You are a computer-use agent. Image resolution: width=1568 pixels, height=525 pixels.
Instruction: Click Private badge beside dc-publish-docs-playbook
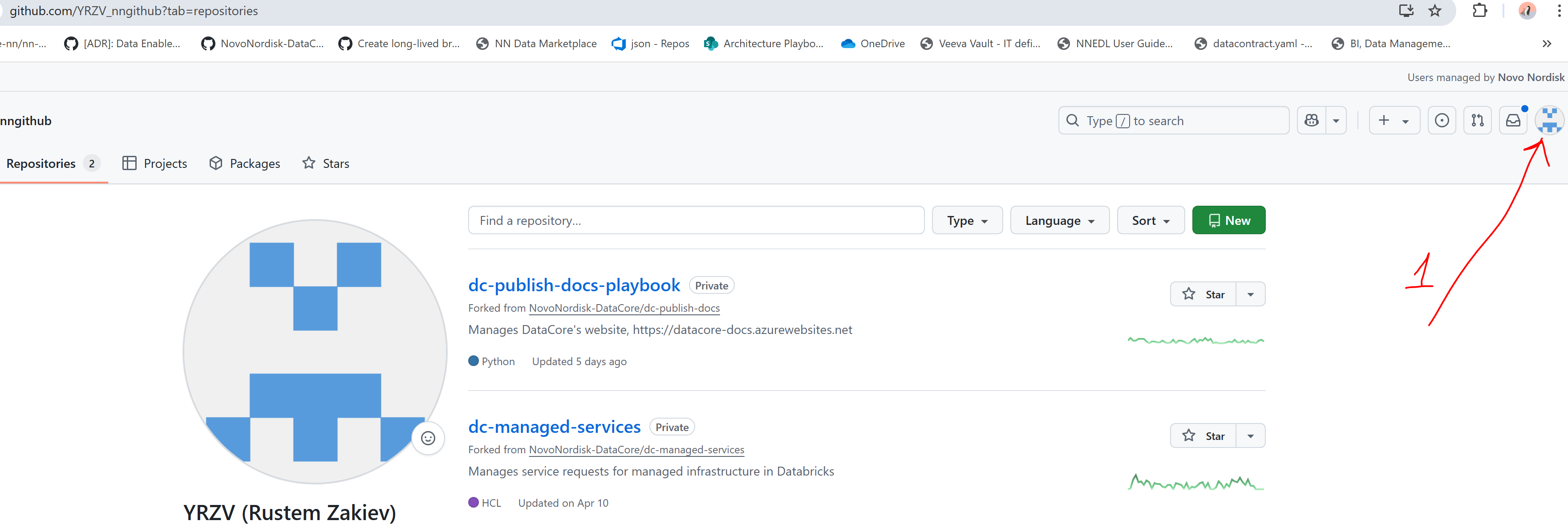click(711, 285)
